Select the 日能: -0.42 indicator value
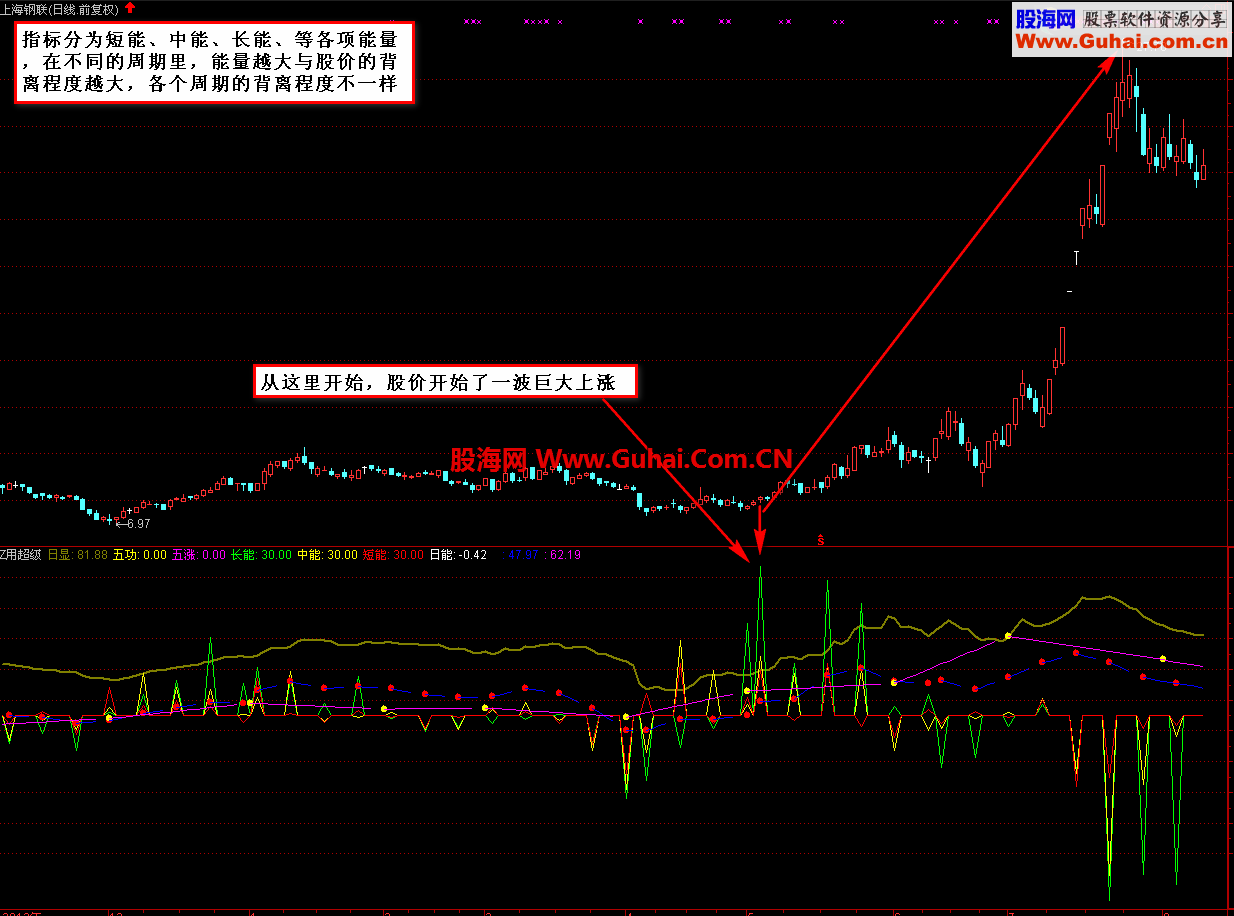The width and height of the screenshot is (1234, 916). [458, 554]
